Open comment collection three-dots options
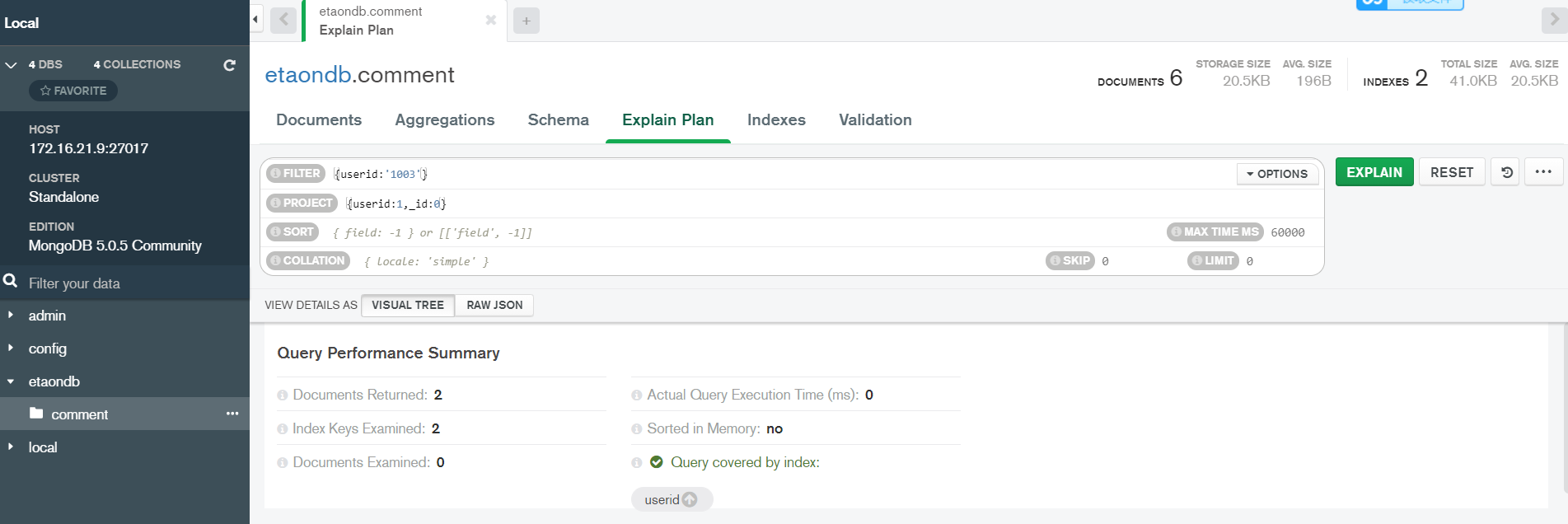This screenshot has width=1568, height=524. click(232, 414)
